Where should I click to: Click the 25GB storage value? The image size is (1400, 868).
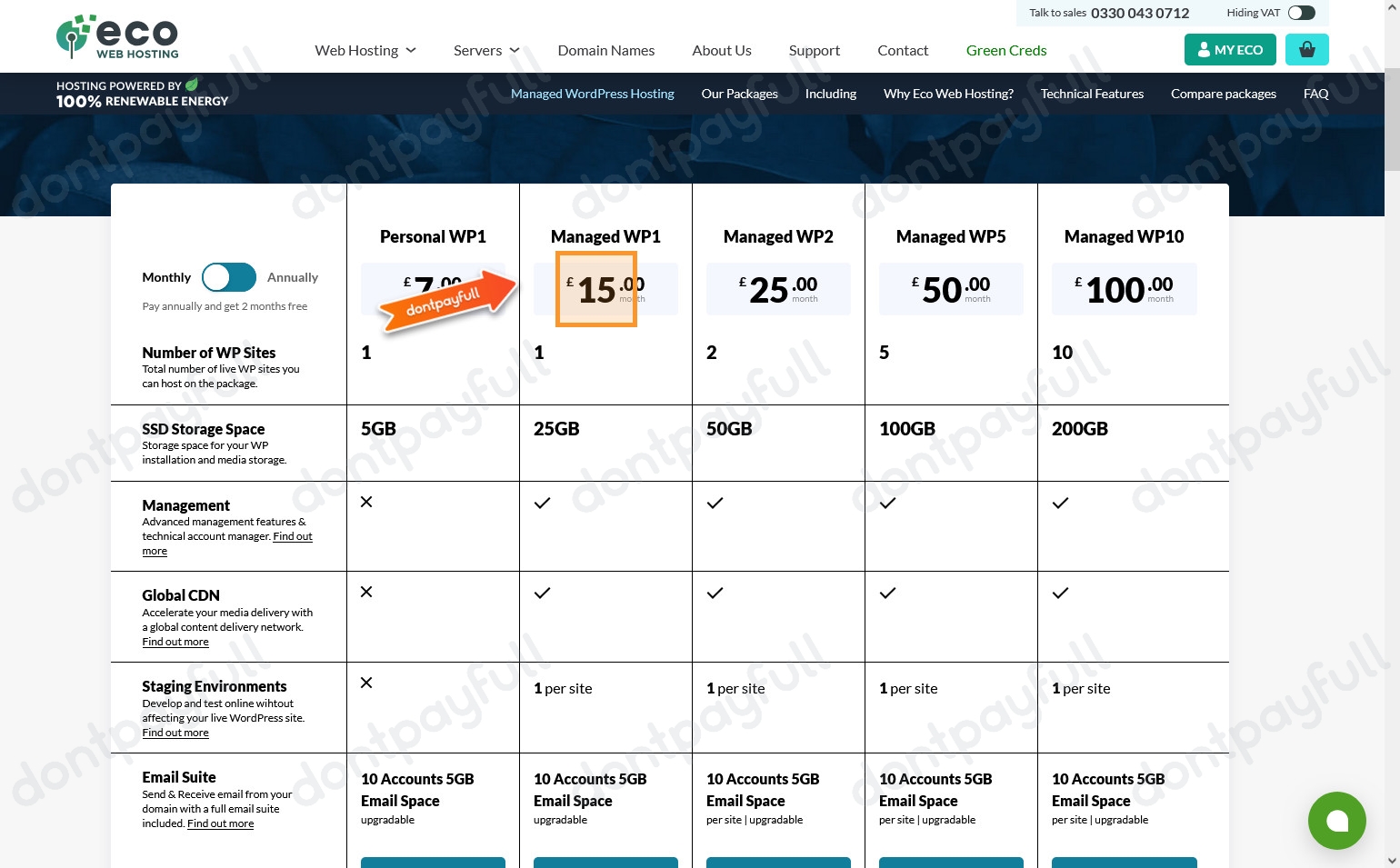pyautogui.click(x=556, y=429)
